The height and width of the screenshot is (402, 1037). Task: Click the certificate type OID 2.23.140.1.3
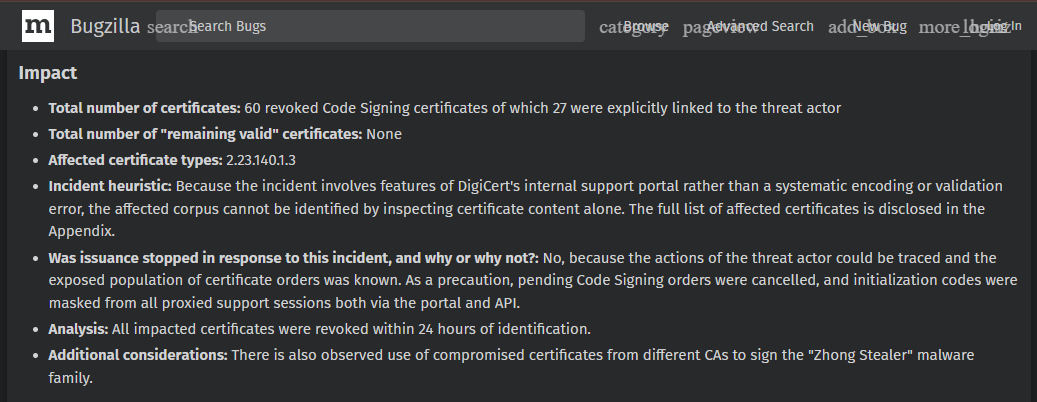[x=261, y=160]
